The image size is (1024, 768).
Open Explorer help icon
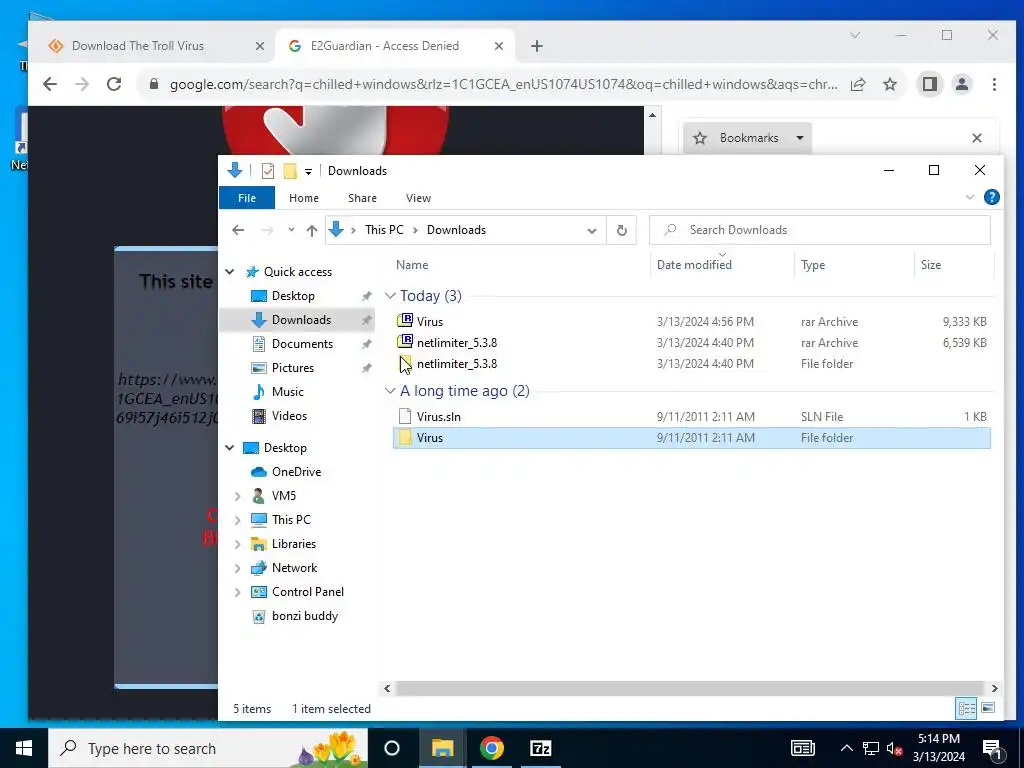(991, 197)
